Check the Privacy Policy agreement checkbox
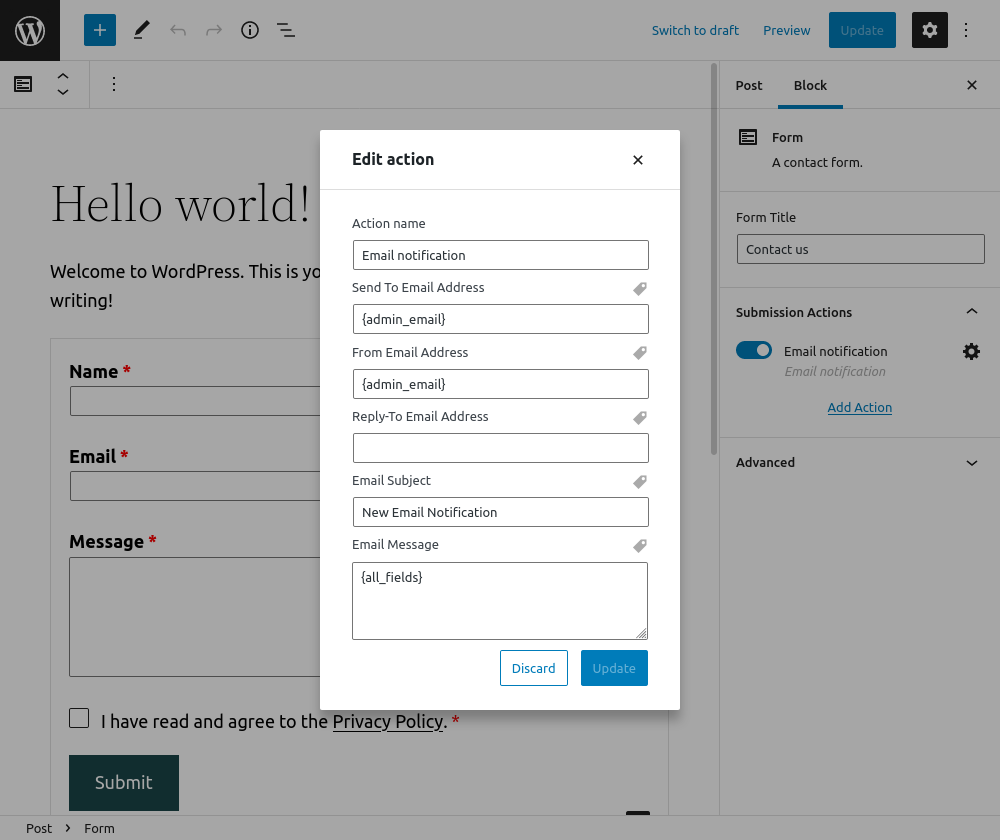 (79, 718)
